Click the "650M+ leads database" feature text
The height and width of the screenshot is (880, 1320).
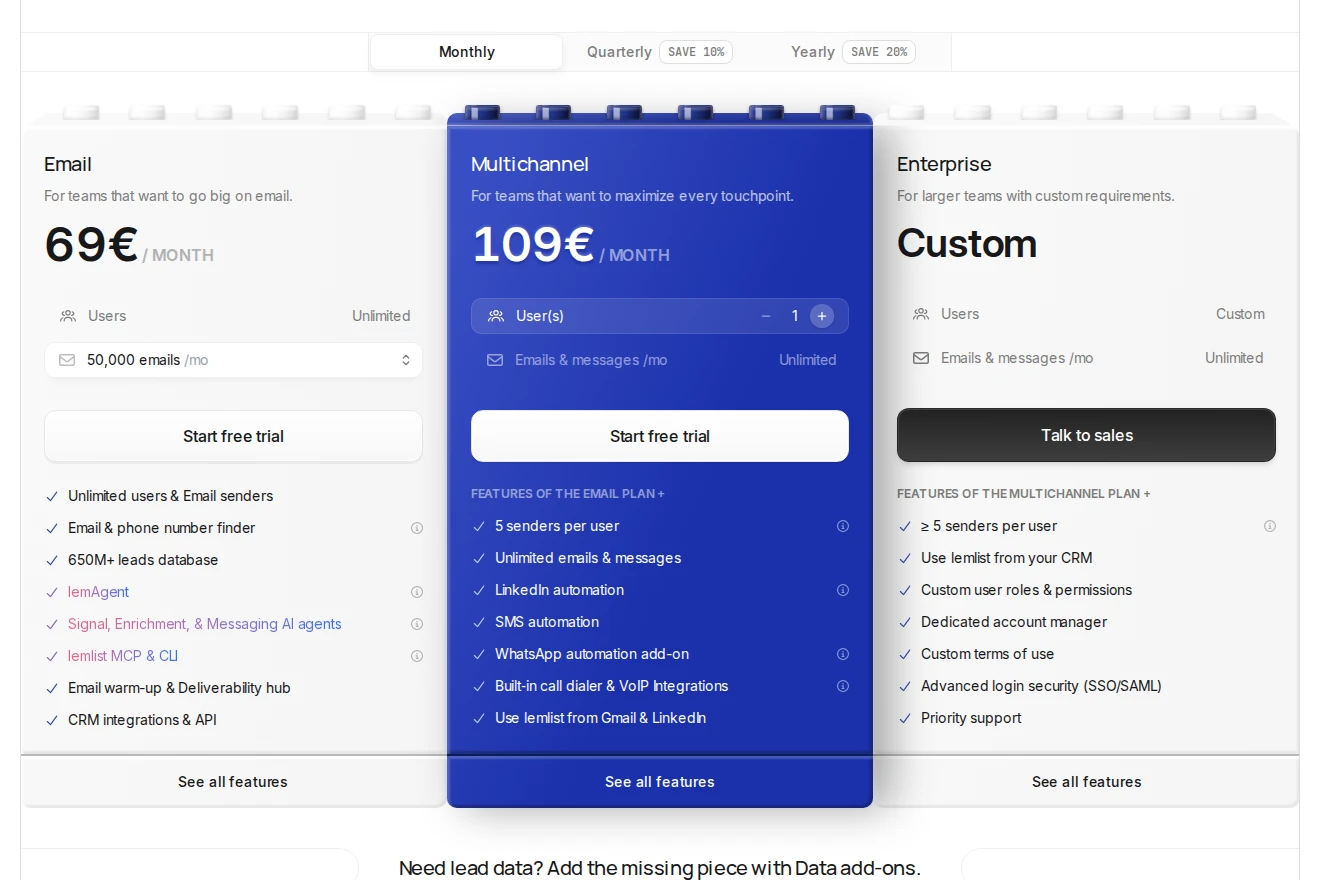click(x=143, y=560)
